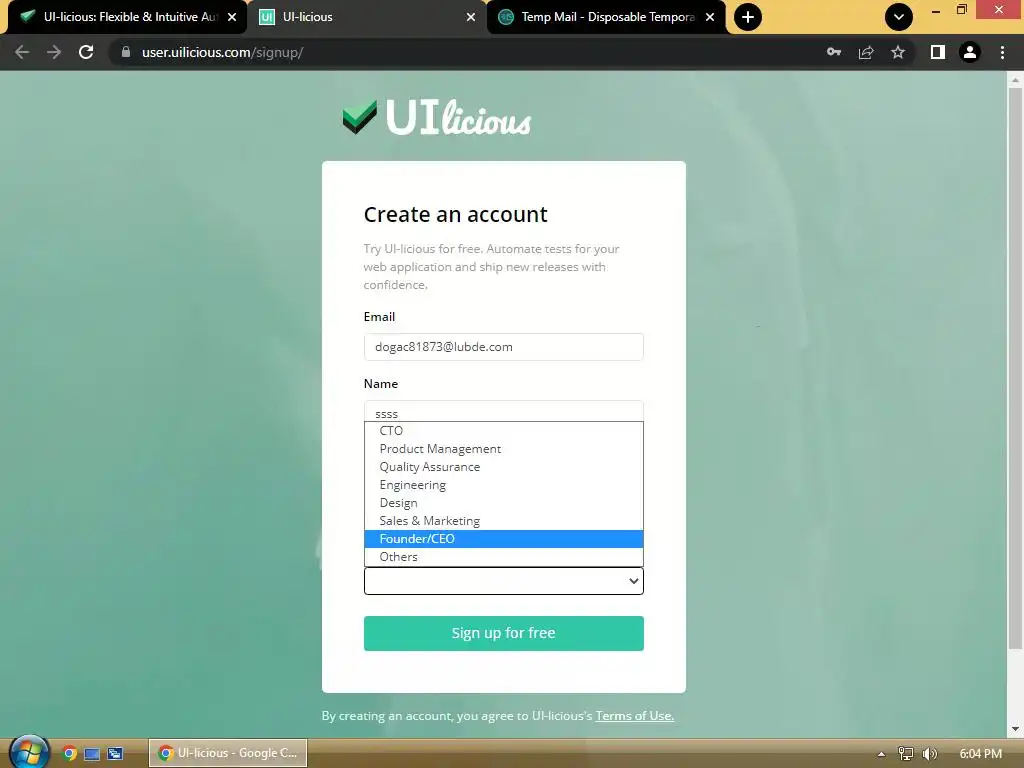Image resolution: width=1024 pixels, height=768 pixels.
Task: Choose CTO from the role list
Action: [504, 431]
